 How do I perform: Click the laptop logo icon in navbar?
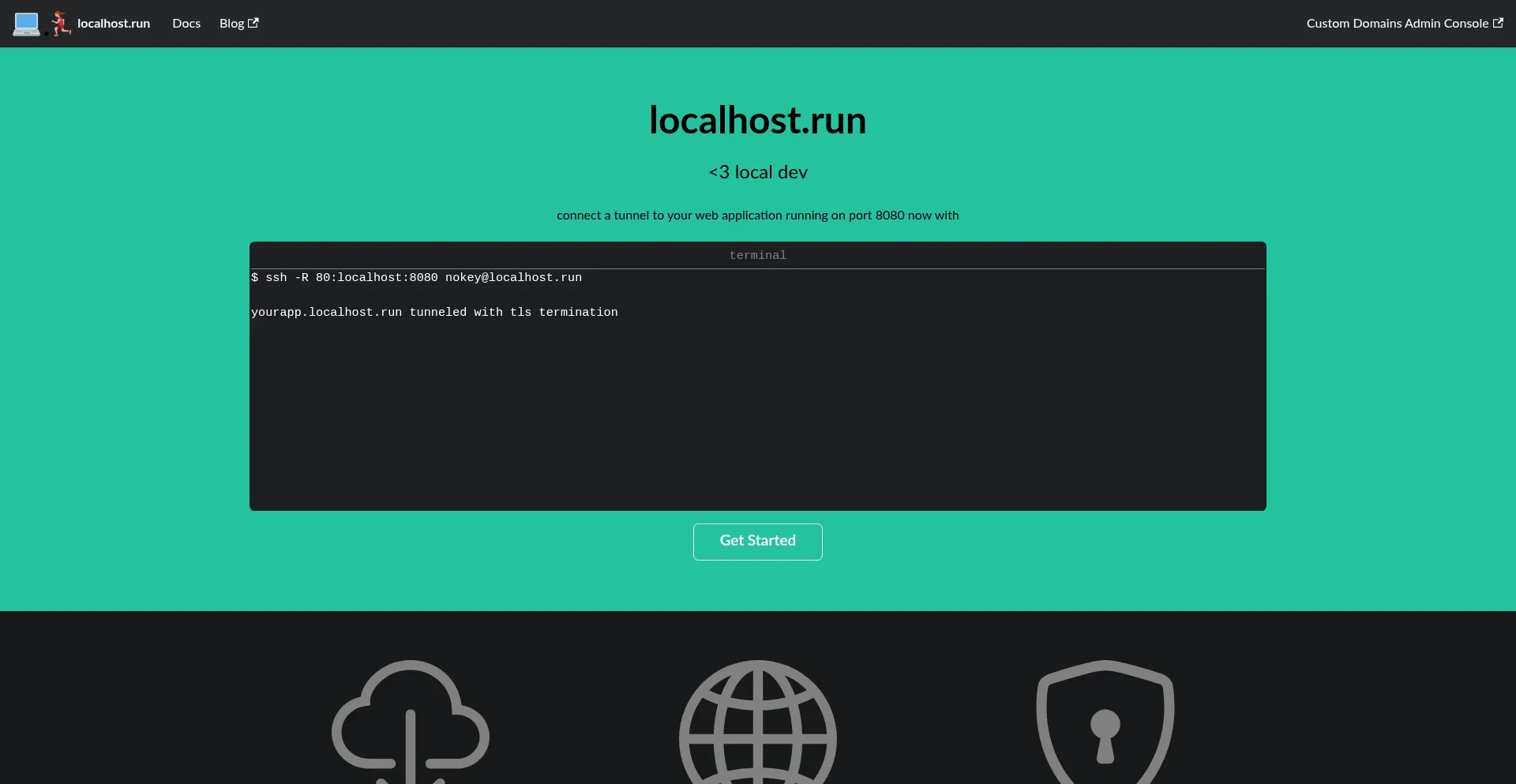[x=26, y=24]
